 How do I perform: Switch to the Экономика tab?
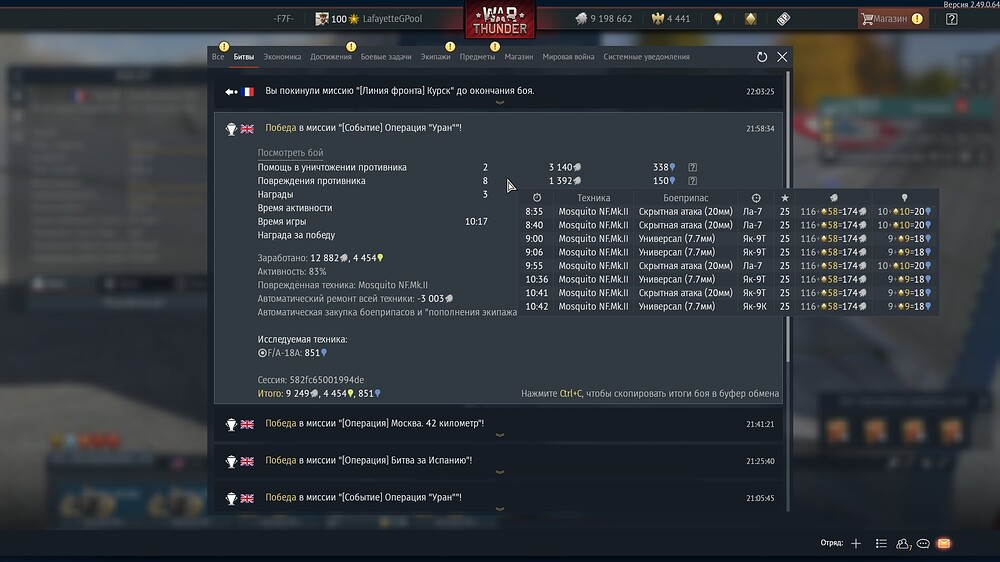[x=282, y=57]
